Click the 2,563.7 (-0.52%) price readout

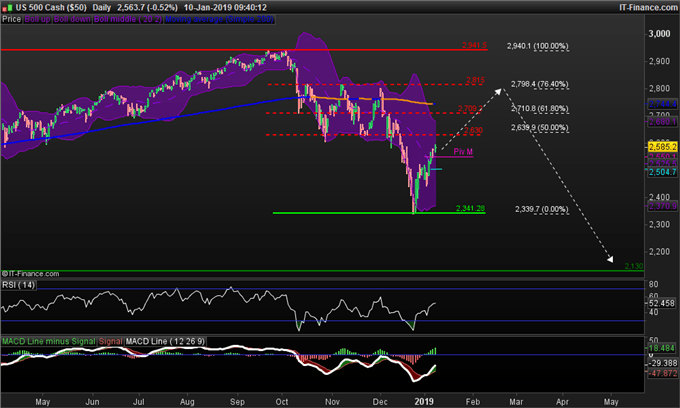pos(147,7)
